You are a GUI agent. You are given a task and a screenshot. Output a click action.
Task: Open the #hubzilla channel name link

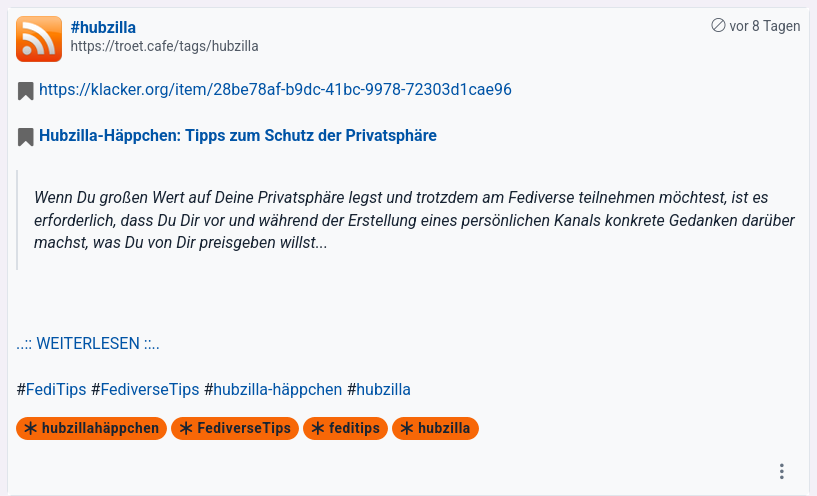pyautogui.click(x=103, y=27)
